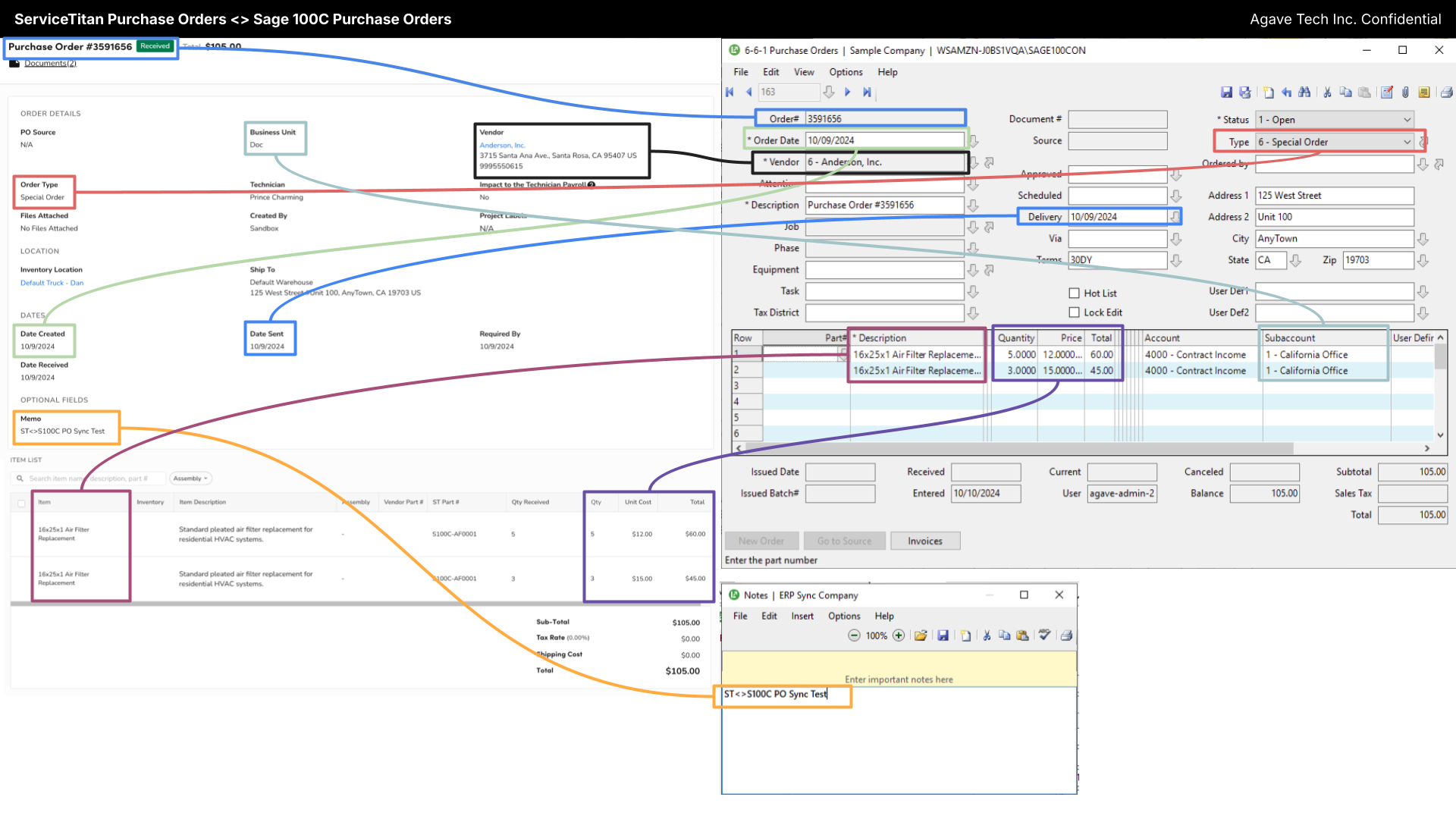Run spell check in Notes toolbar
Screen dimensions: 1456x819
[x=1044, y=635]
